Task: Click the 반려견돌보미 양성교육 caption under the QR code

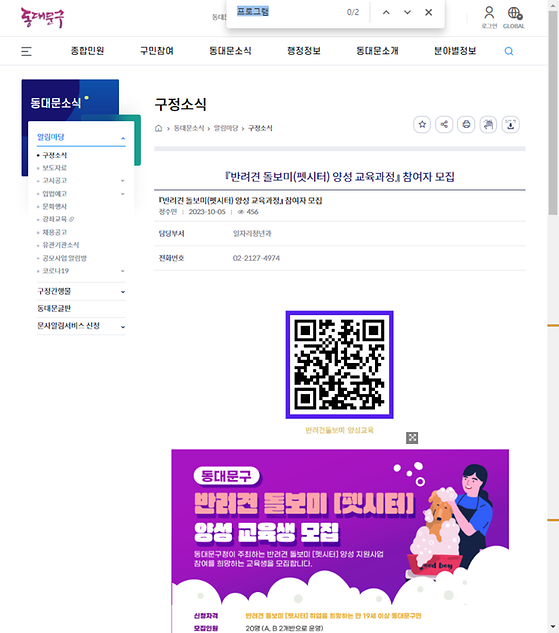Action: pos(339,430)
